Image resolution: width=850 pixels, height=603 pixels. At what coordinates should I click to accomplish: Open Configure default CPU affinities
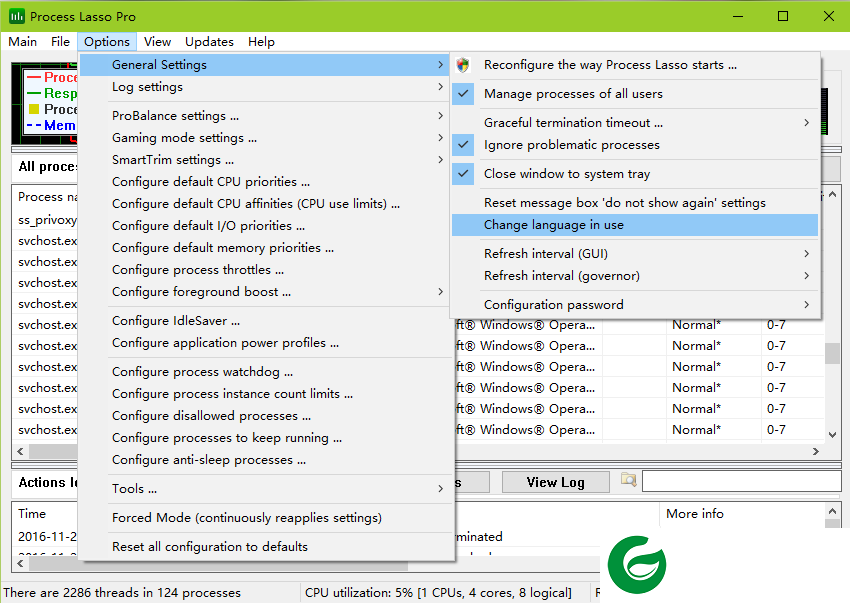coord(266,204)
